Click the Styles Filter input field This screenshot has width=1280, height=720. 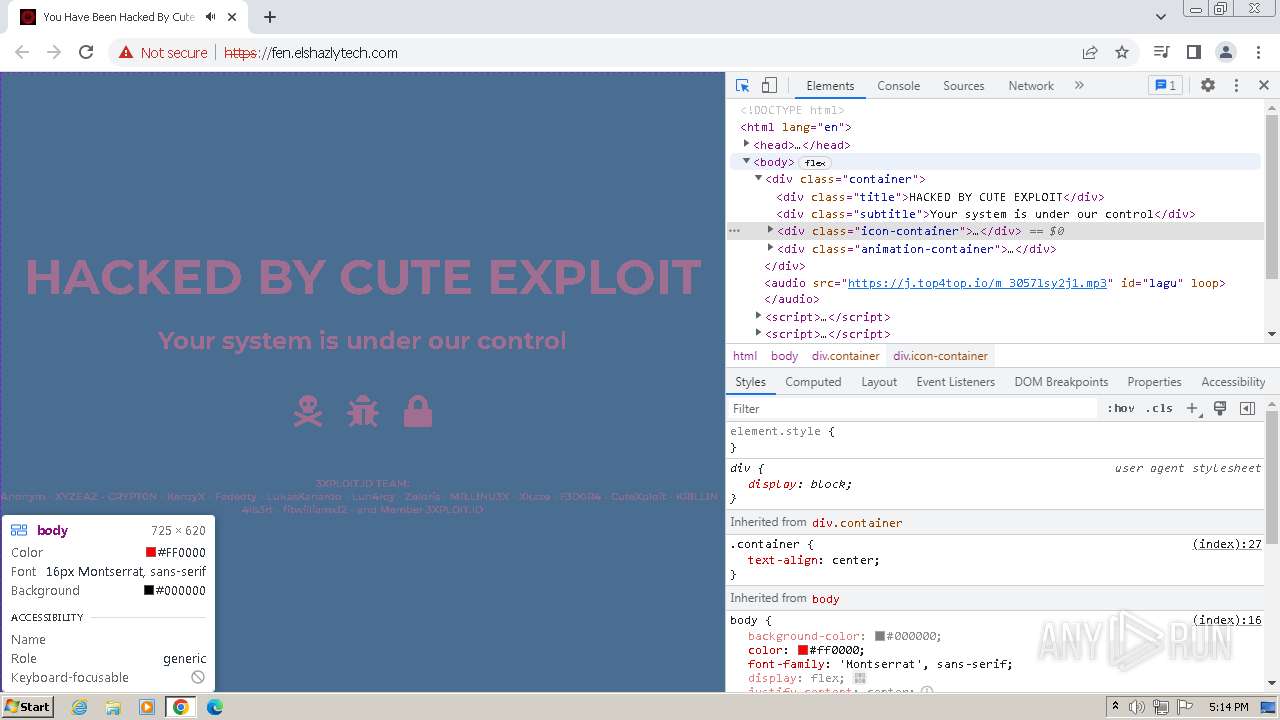tap(912, 409)
